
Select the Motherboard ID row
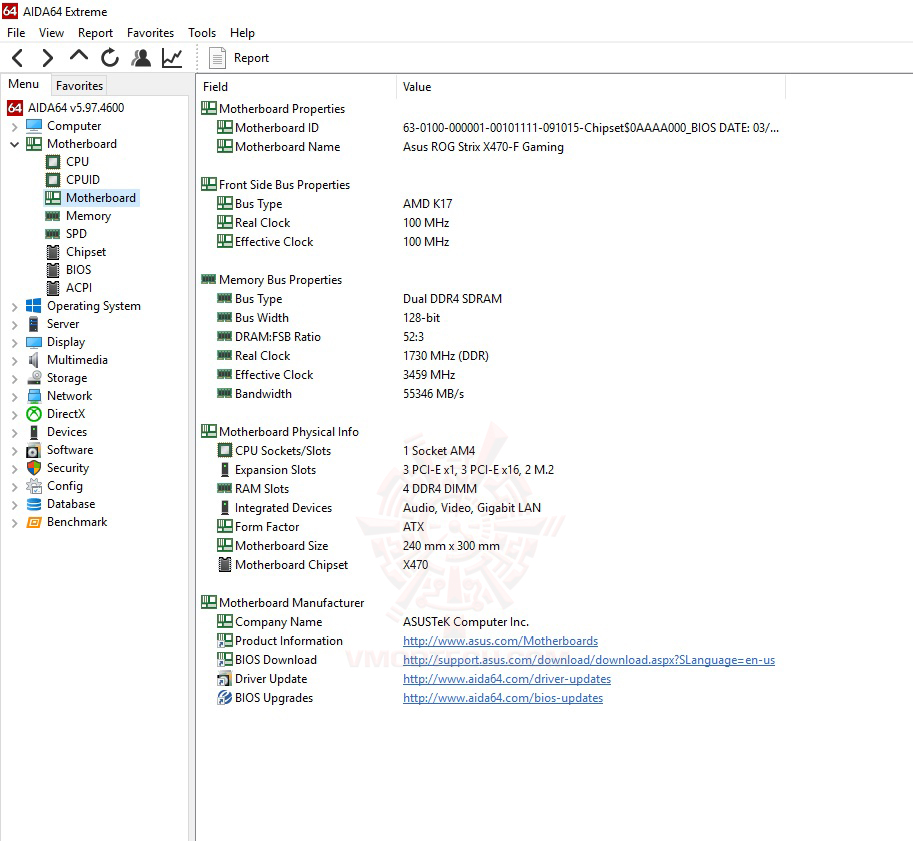tap(492, 128)
